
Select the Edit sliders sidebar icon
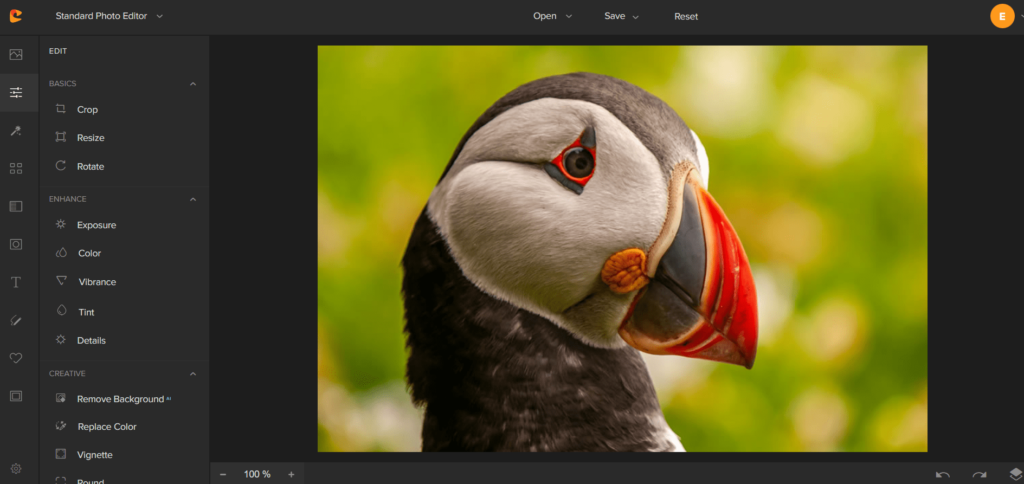pyautogui.click(x=16, y=93)
